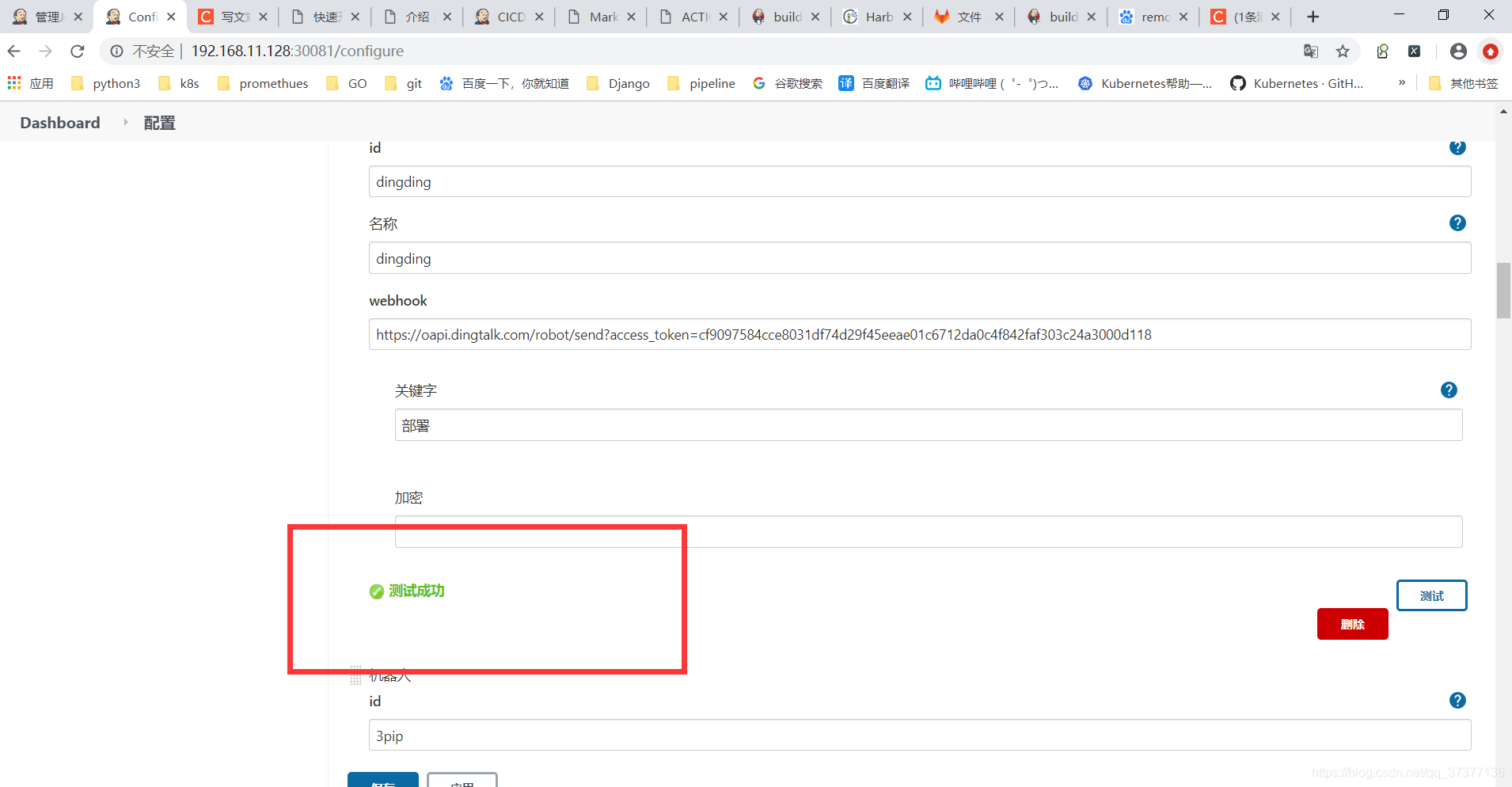Click the dingding id input field
Screen dimensions: 1512x787
[x=920, y=181]
